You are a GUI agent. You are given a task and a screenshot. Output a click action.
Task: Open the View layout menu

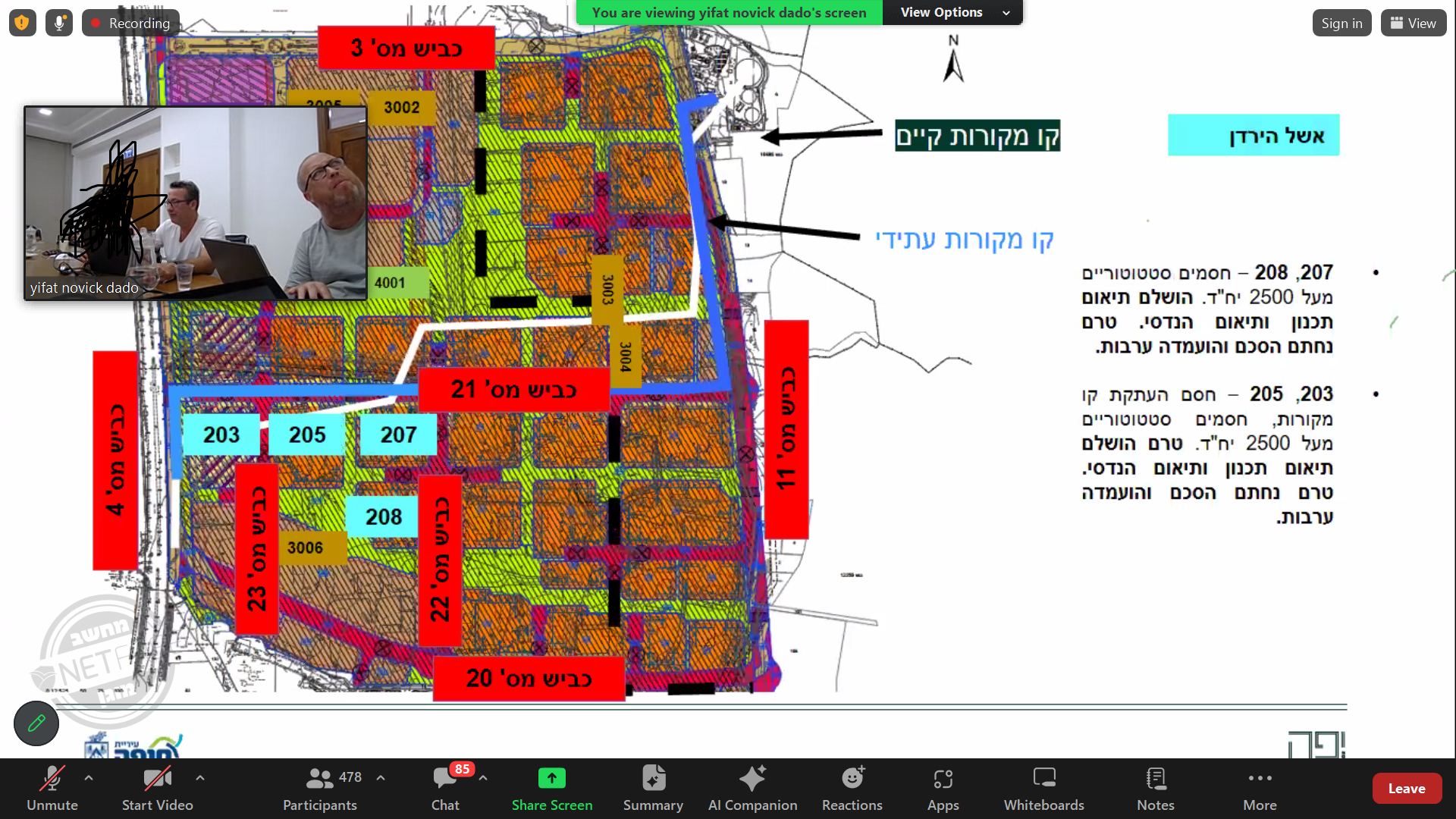pyautogui.click(x=1413, y=23)
